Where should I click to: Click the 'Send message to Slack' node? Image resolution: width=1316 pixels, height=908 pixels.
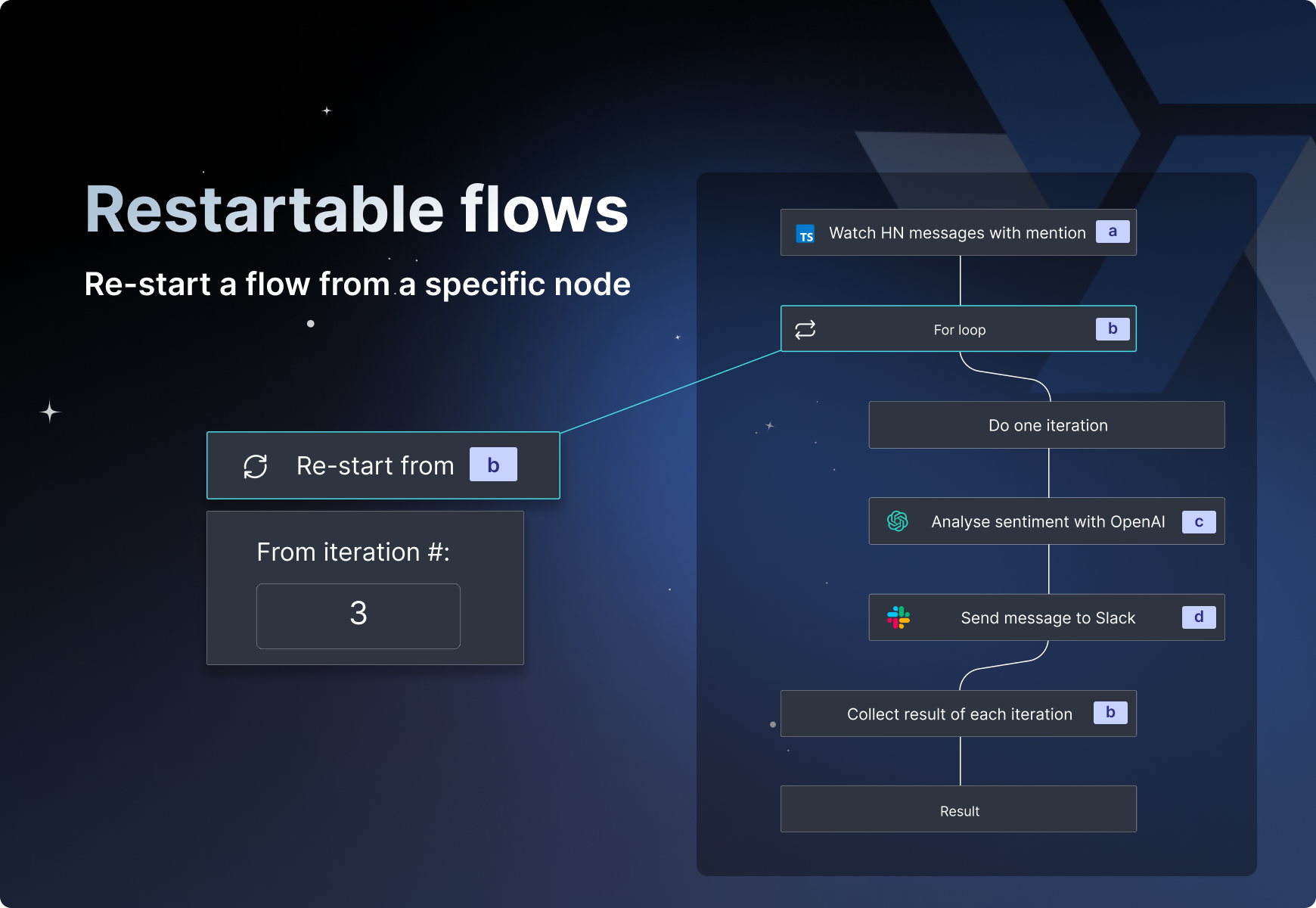pyautogui.click(x=1047, y=617)
